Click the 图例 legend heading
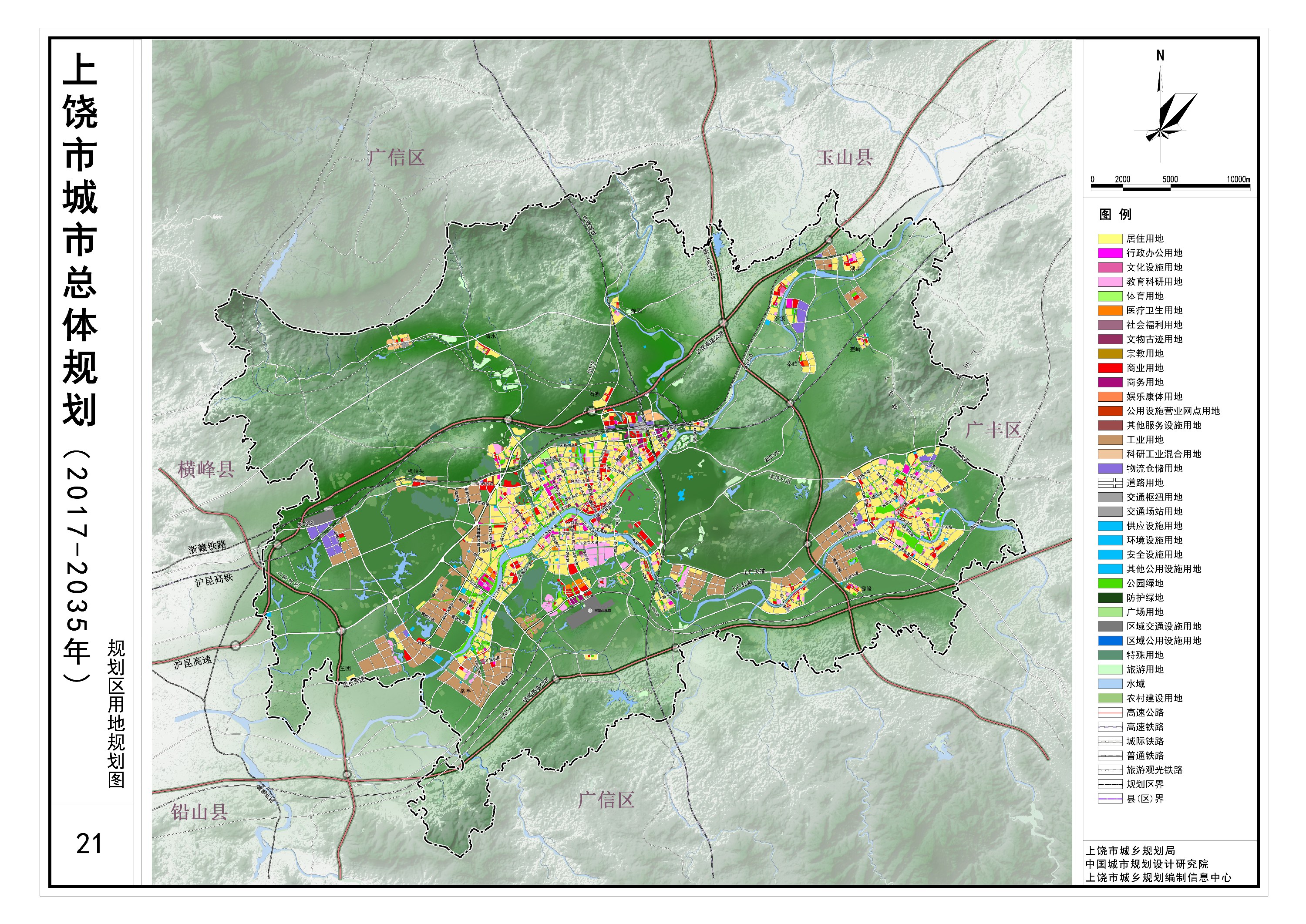This screenshot has height=924, width=1306. tap(1115, 215)
